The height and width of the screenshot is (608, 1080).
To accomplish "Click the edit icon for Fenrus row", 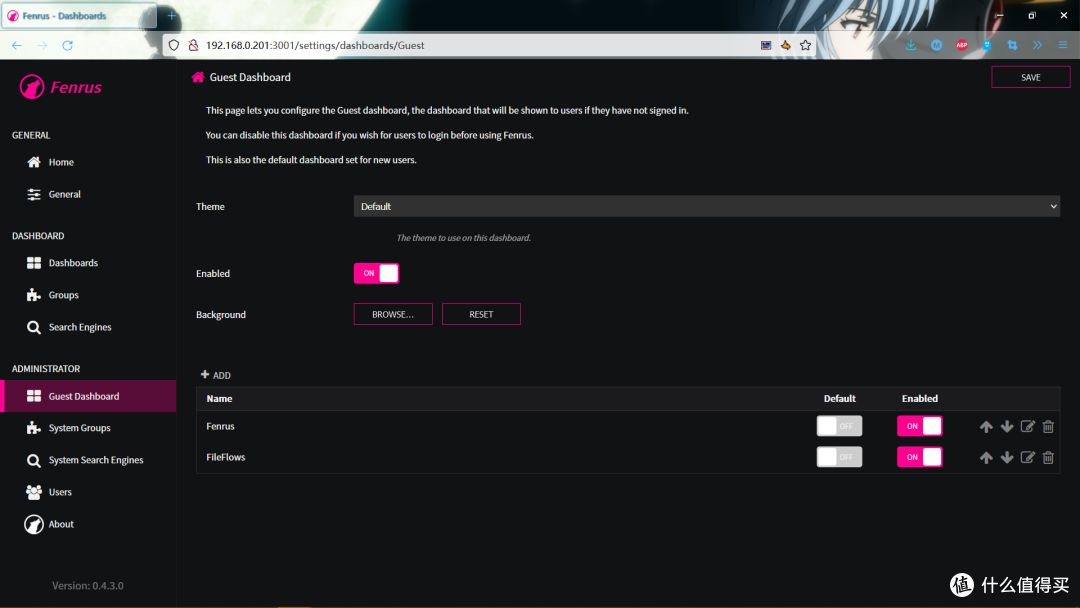I will tap(1027, 427).
